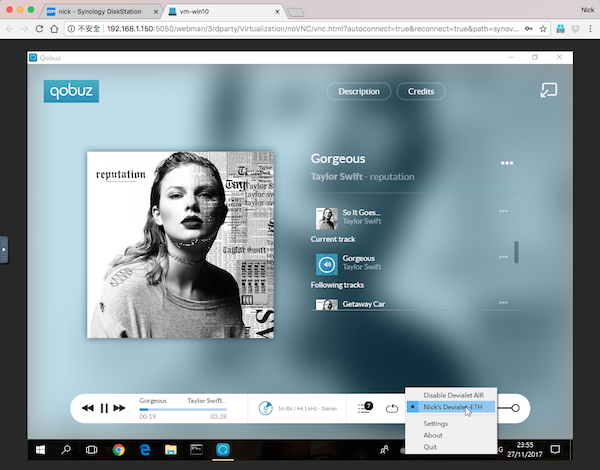Select So It Goes... track thumbnail
Image resolution: width=600 pixels, height=470 pixels.
pyautogui.click(x=327, y=219)
